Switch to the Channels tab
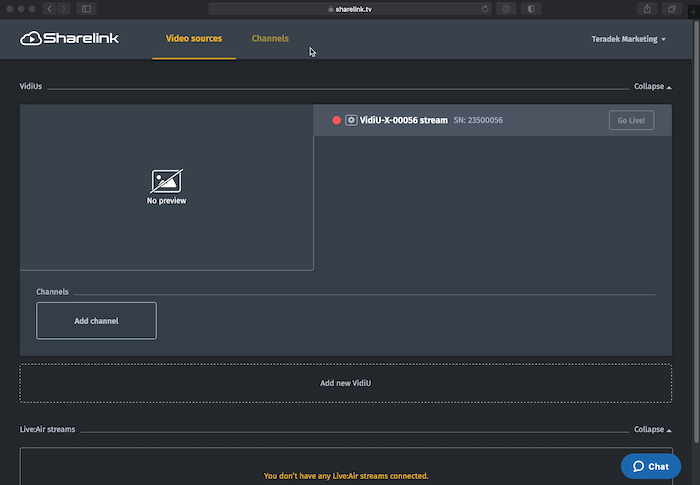Image resolution: width=700 pixels, height=485 pixels. click(270, 39)
